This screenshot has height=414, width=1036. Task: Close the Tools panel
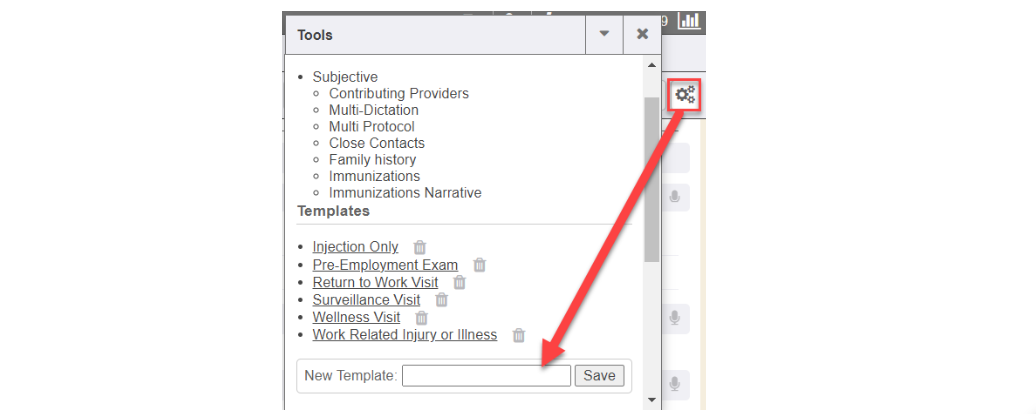tap(642, 34)
